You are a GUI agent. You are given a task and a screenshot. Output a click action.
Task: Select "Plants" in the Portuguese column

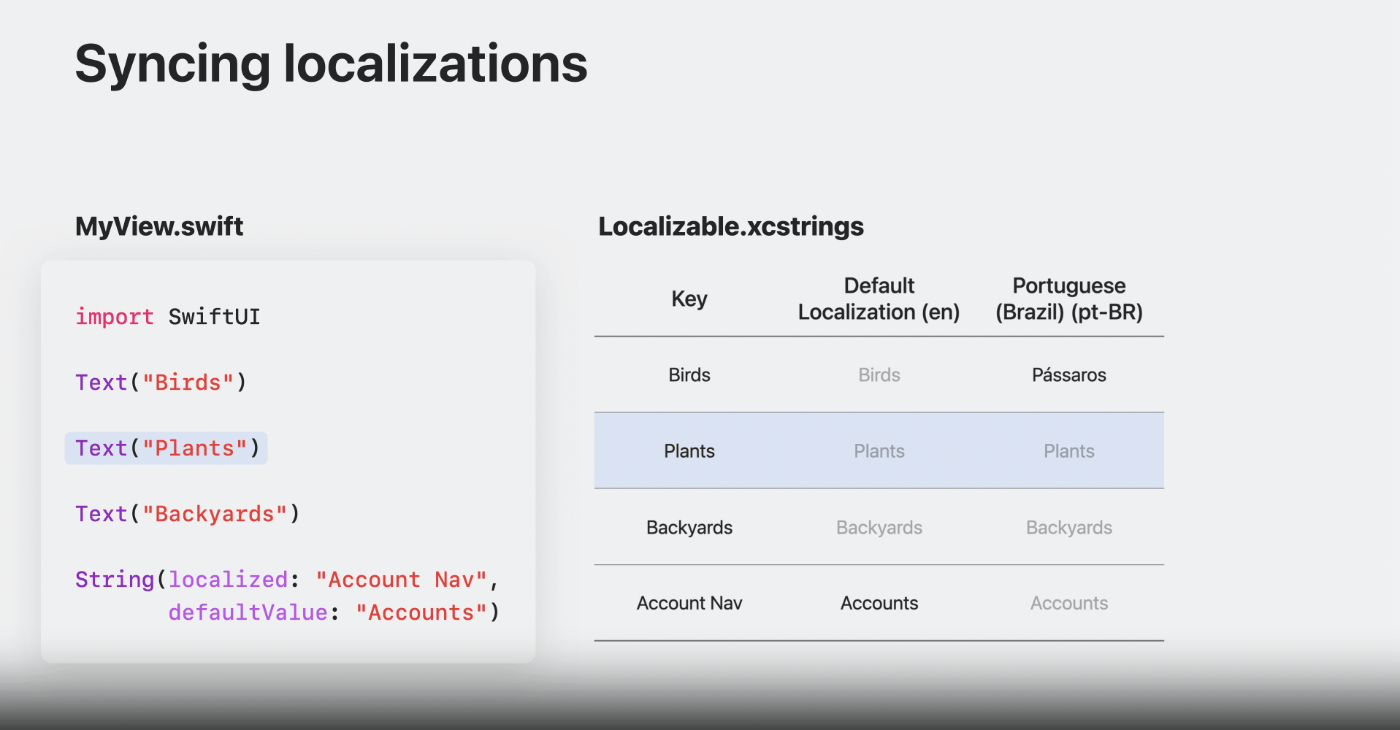point(1069,451)
